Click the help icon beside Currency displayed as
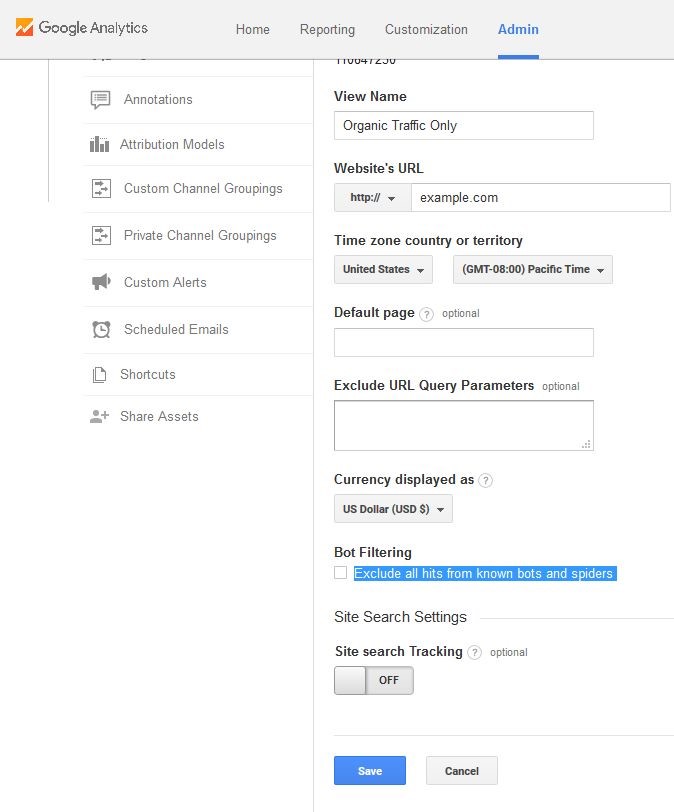Viewport: 674px width, 812px height. click(x=485, y=481)
